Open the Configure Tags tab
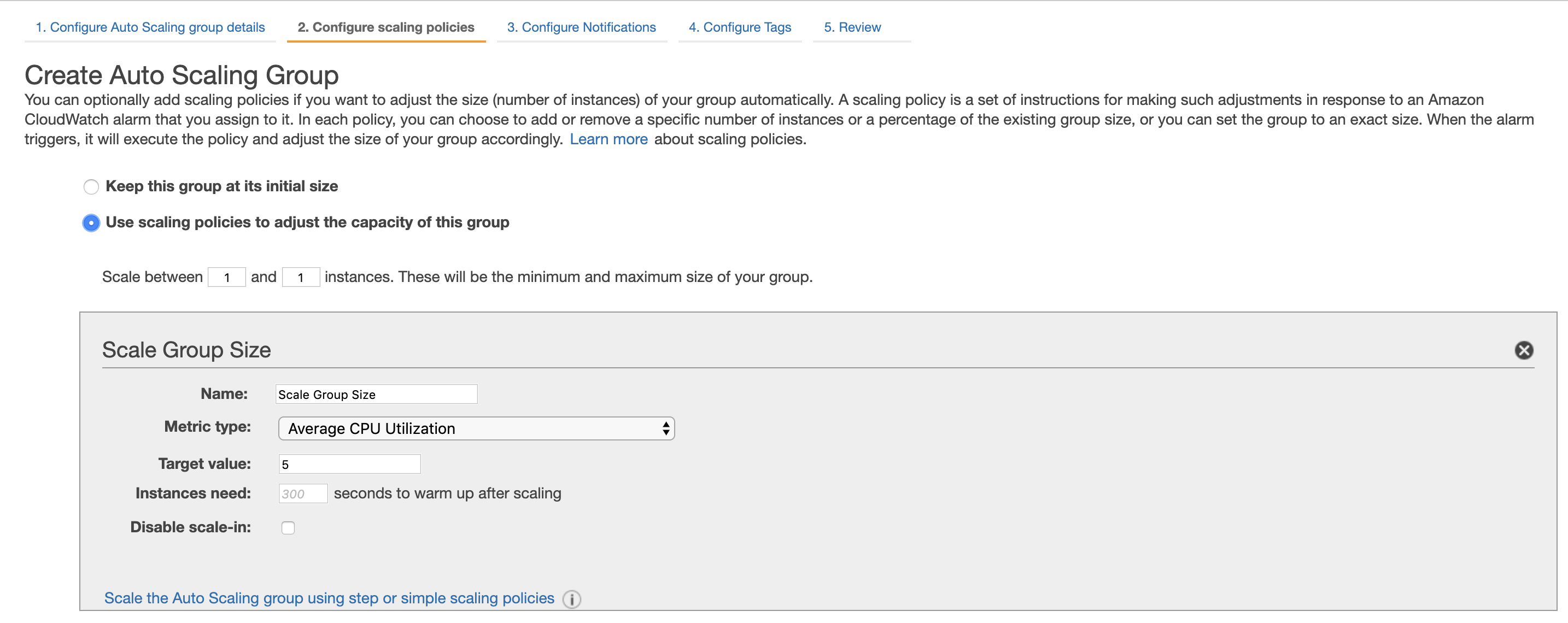 point(740,27)
